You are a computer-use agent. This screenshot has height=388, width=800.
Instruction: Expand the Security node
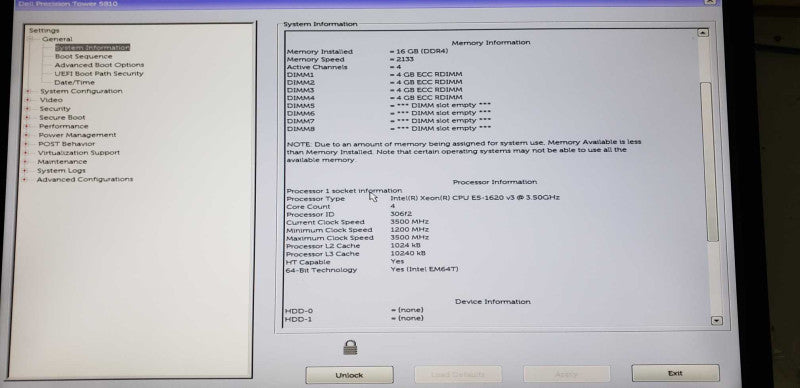coord(28,109)
